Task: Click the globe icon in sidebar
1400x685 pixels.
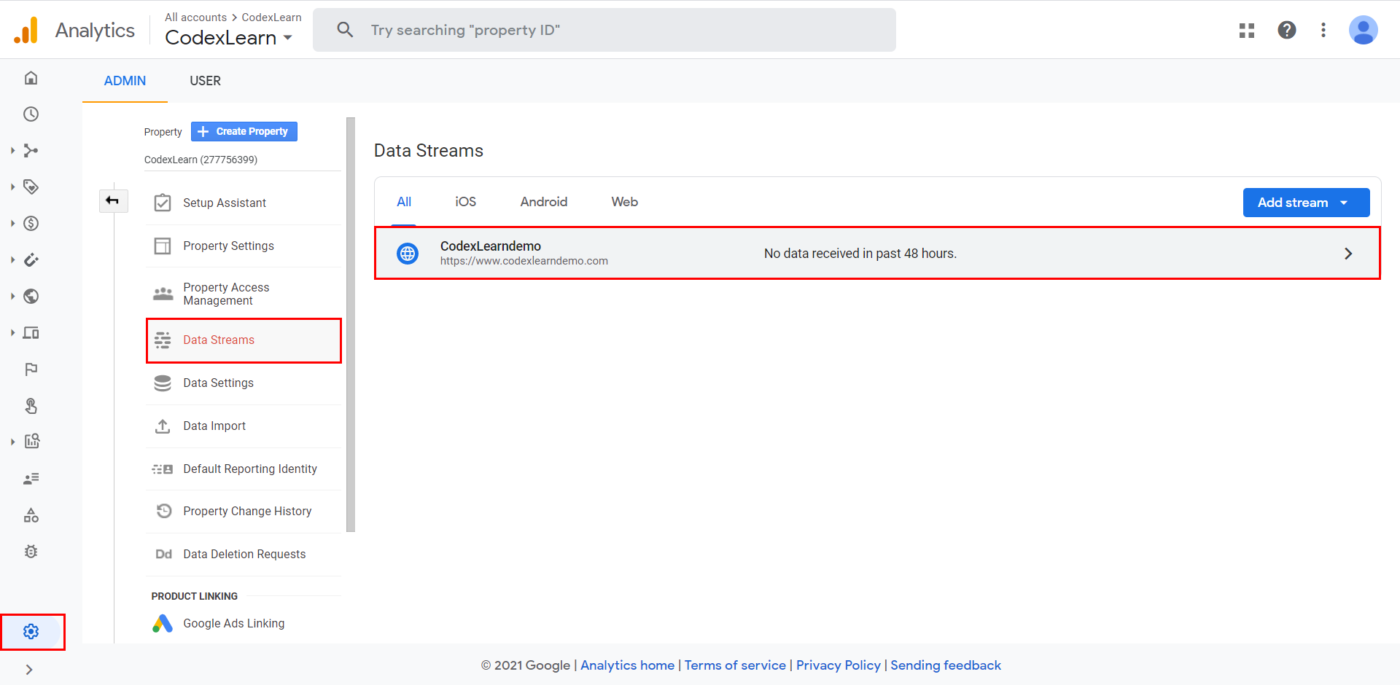Action: 31,296
